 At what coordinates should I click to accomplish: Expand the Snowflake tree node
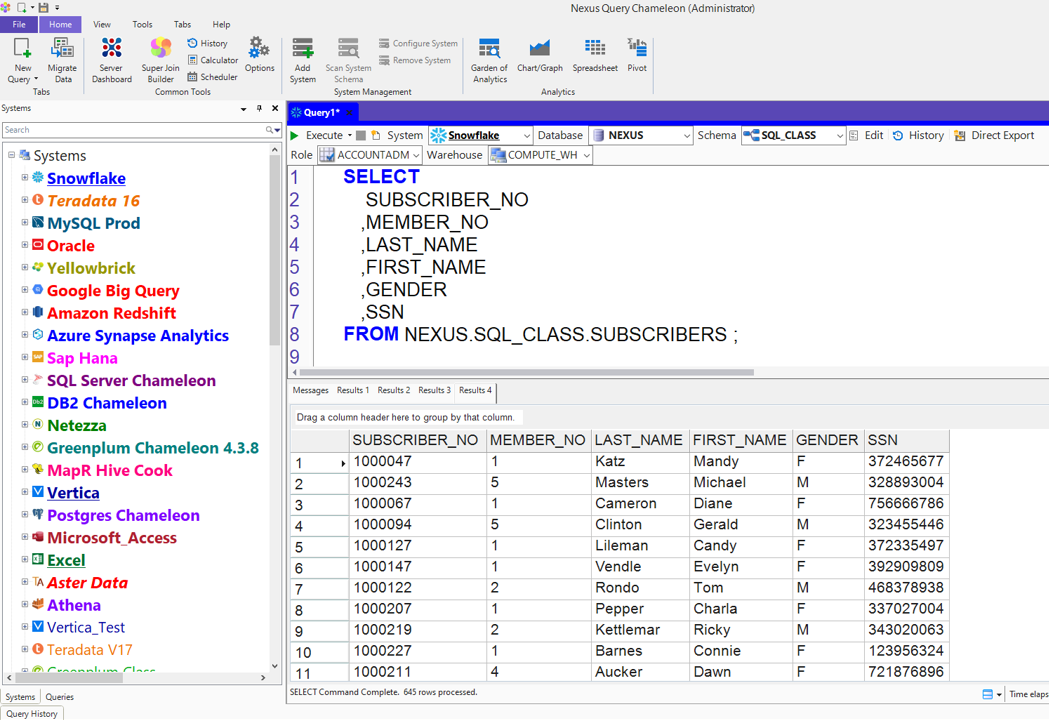point(25,178)
